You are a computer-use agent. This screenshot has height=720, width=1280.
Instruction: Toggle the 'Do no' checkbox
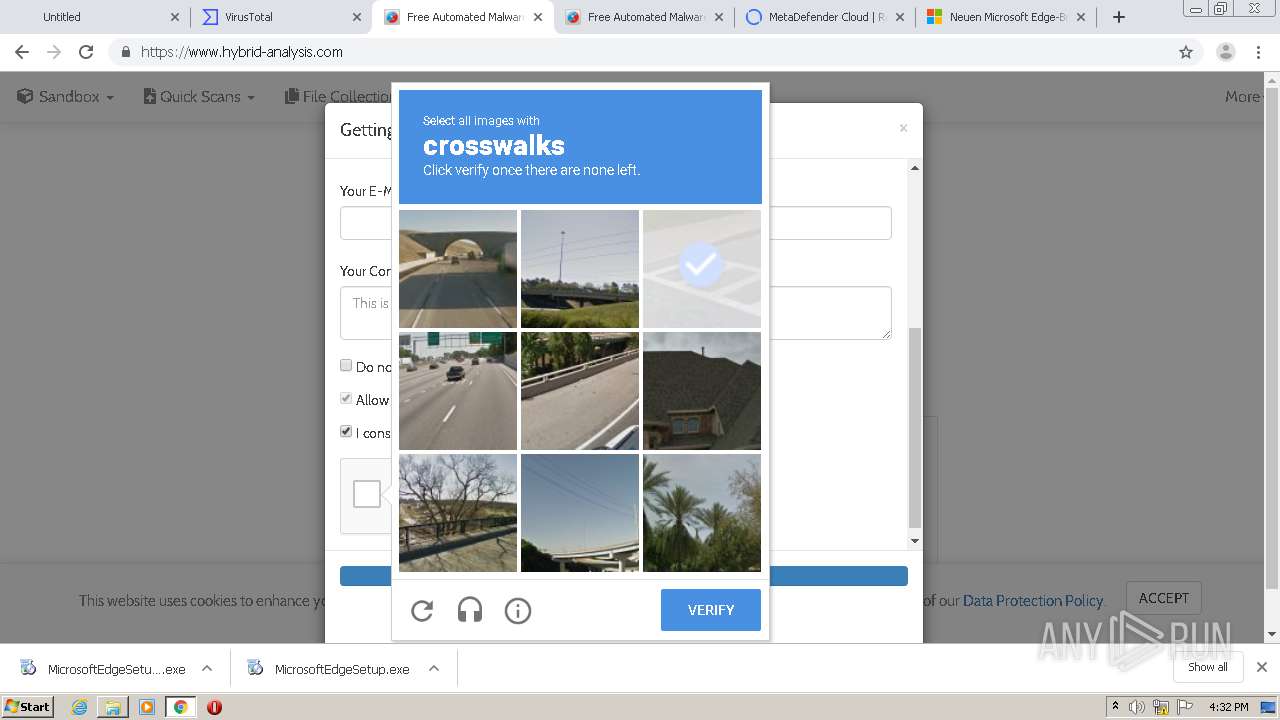coord(346,366)
